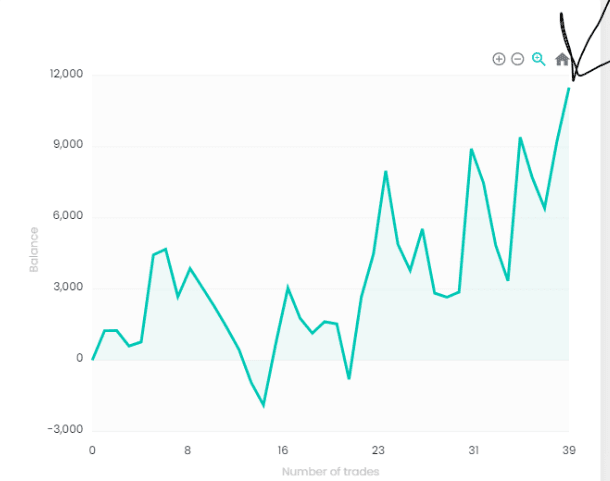The width and height of the screenshot is (610, 481).
Task: Click the lowest trough of the balance line
Action: [x=264, y=406]
